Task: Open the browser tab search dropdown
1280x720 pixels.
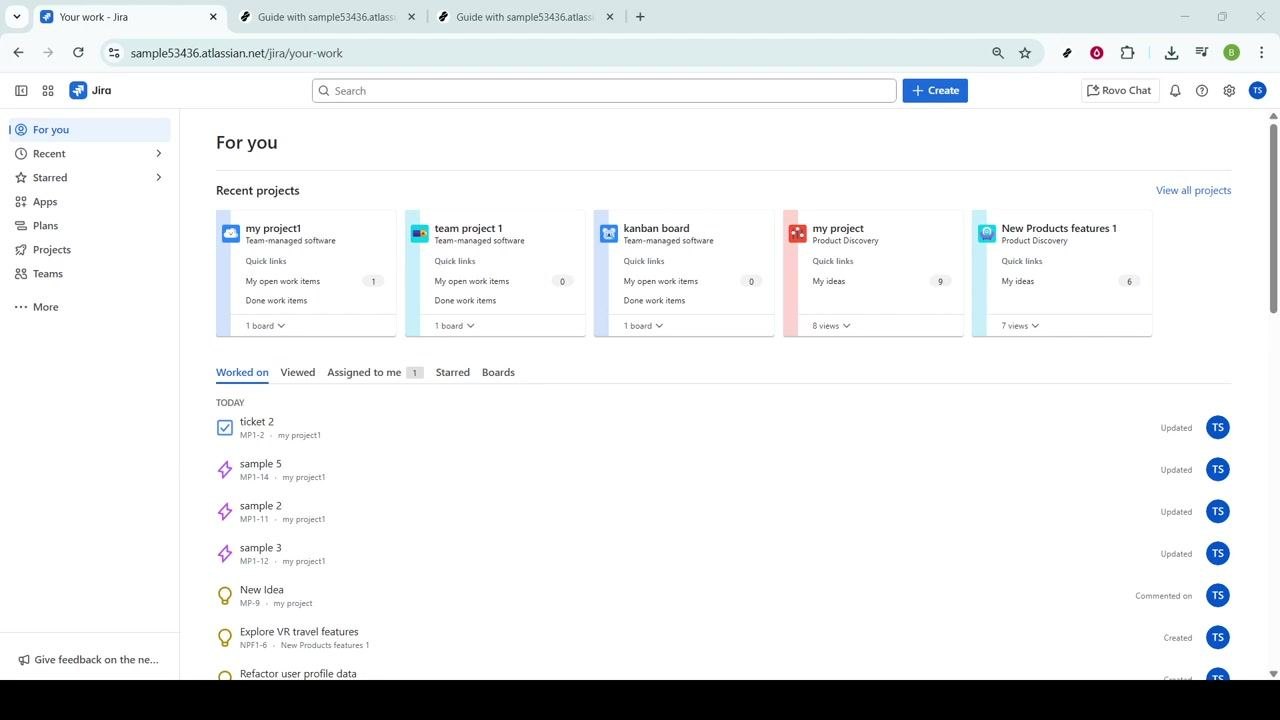Action: coord(17,17)
